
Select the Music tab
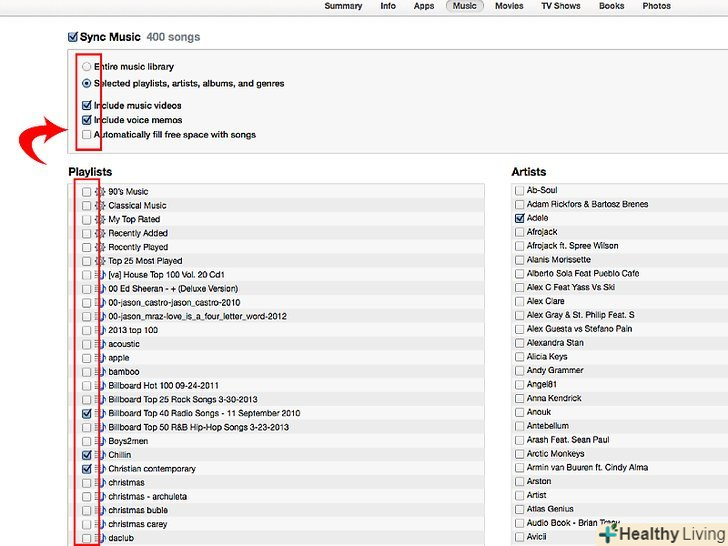(465, 6)
